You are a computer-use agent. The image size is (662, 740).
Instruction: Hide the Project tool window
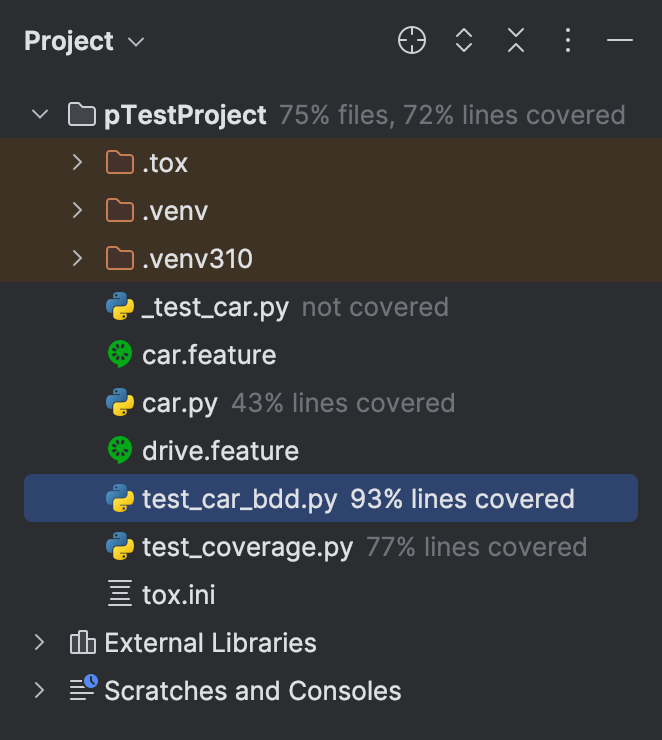click(620, 40)
